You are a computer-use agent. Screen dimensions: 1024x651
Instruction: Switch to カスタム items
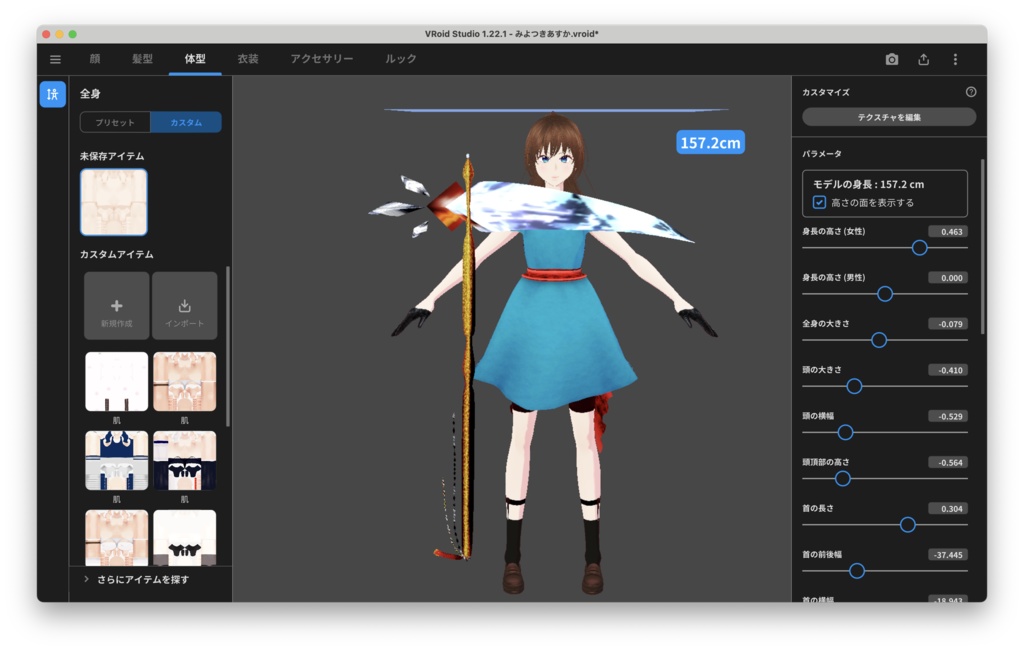coord(186,122)
